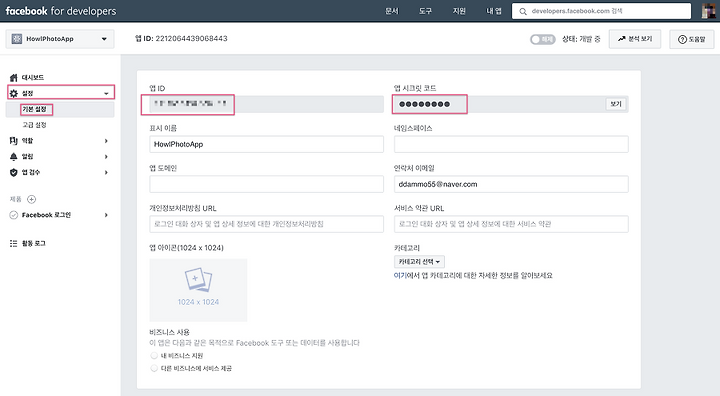Open 대시보드 in the sidebar
720x396 pixels.
pyautogui.click(x=33, y=78)
